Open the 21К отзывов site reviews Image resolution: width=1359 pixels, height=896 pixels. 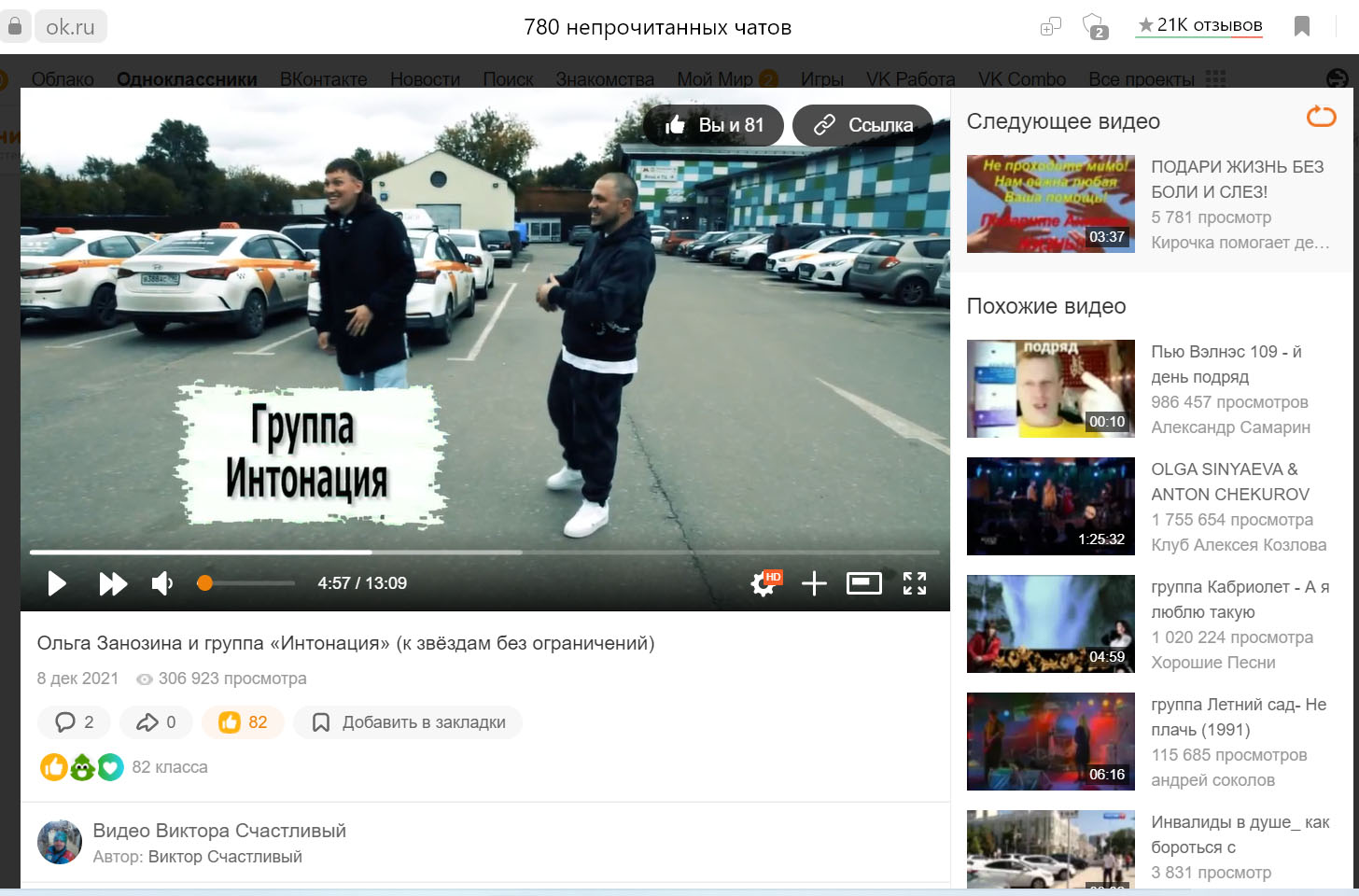click(x=1199, y=25)
